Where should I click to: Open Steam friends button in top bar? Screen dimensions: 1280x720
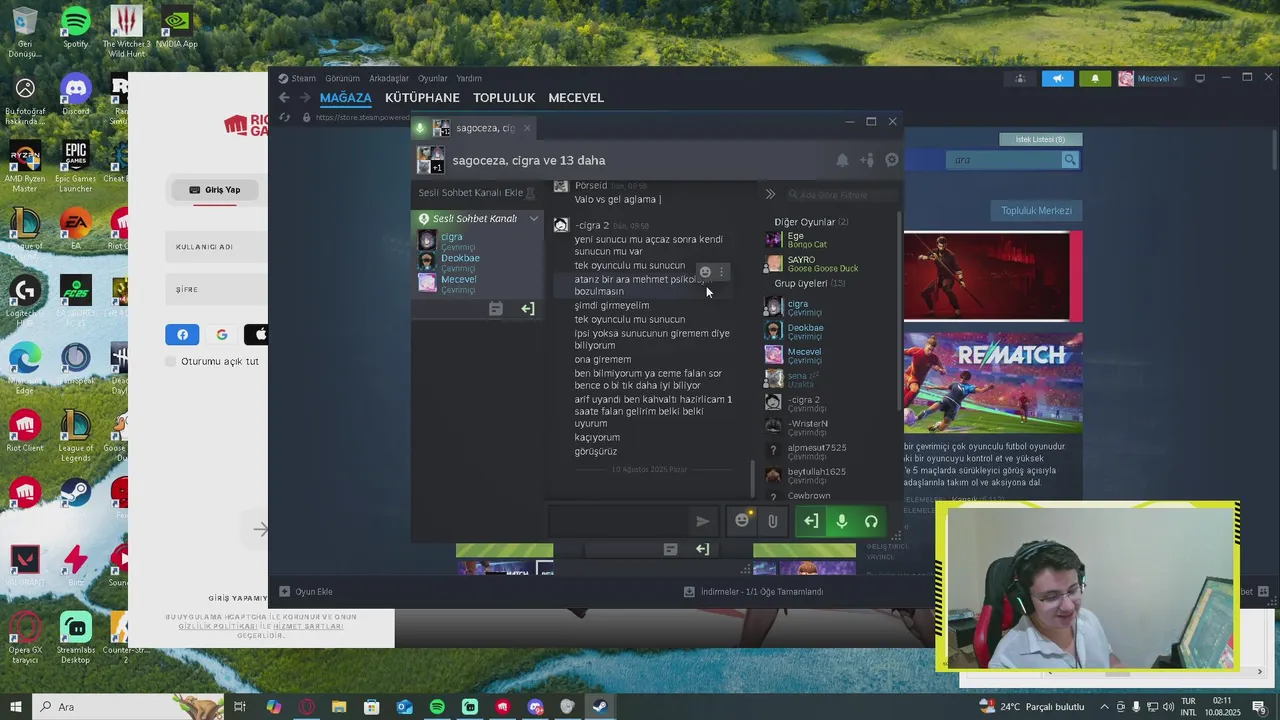[x=1020, y=78]
